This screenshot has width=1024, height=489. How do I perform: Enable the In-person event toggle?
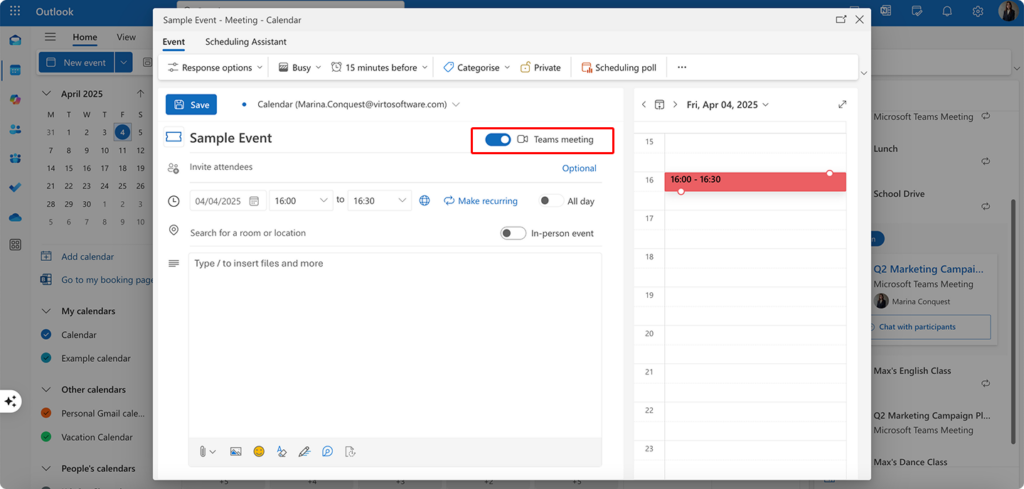tap(513, 233)
